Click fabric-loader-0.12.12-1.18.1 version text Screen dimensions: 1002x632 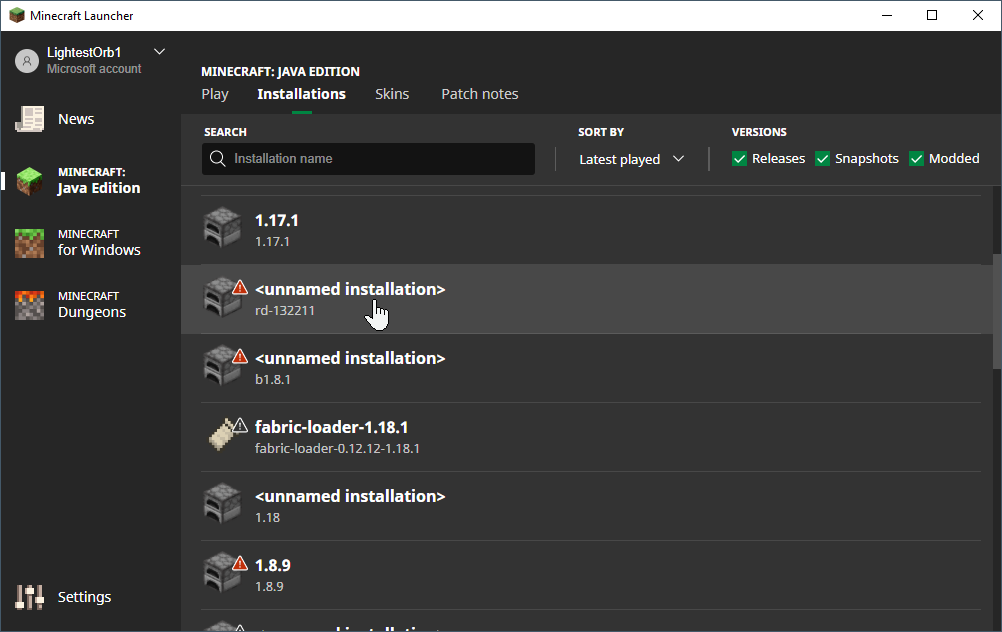tap(337, 449)
